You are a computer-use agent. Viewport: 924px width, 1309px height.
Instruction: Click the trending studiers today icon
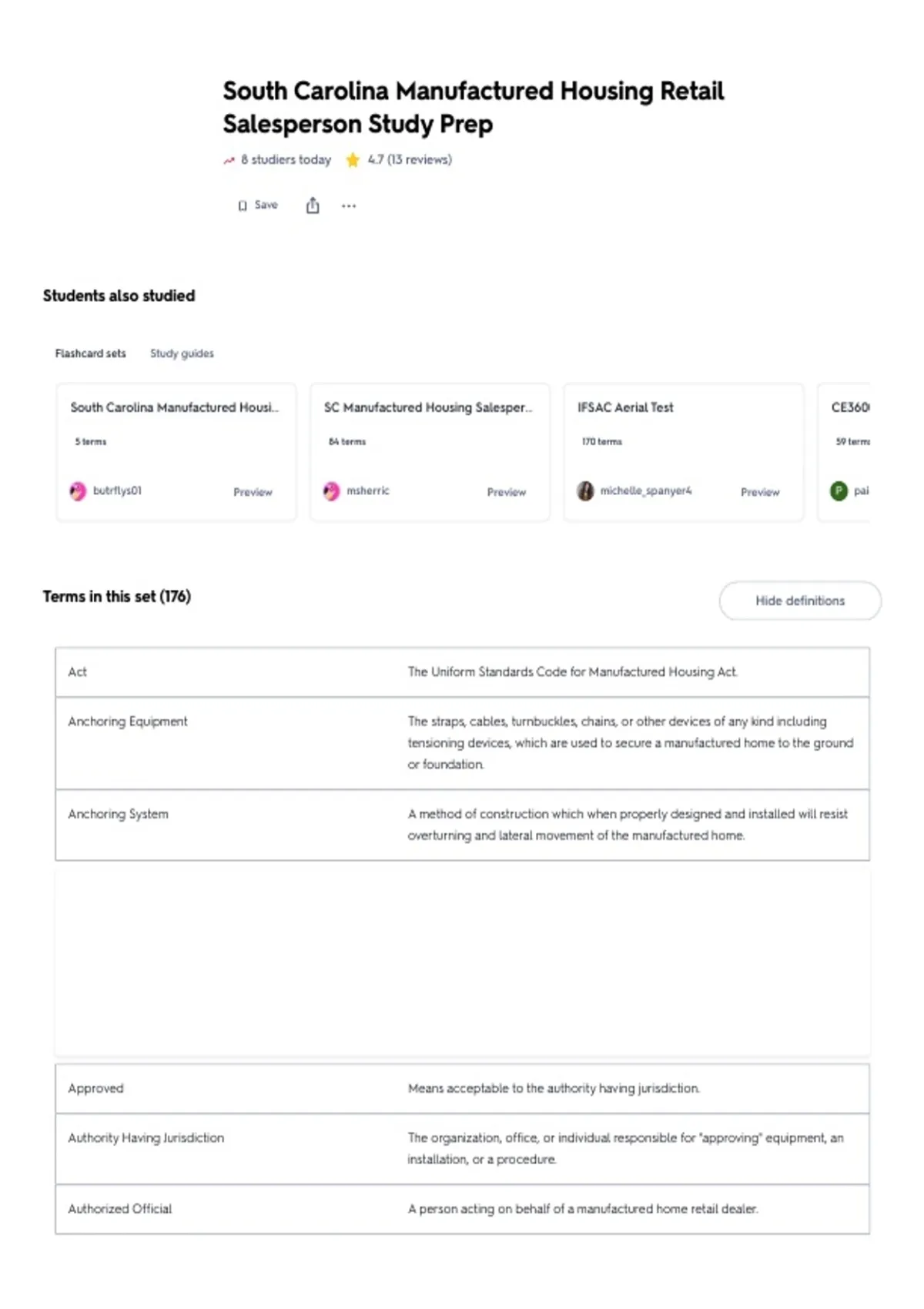[229, 160]
